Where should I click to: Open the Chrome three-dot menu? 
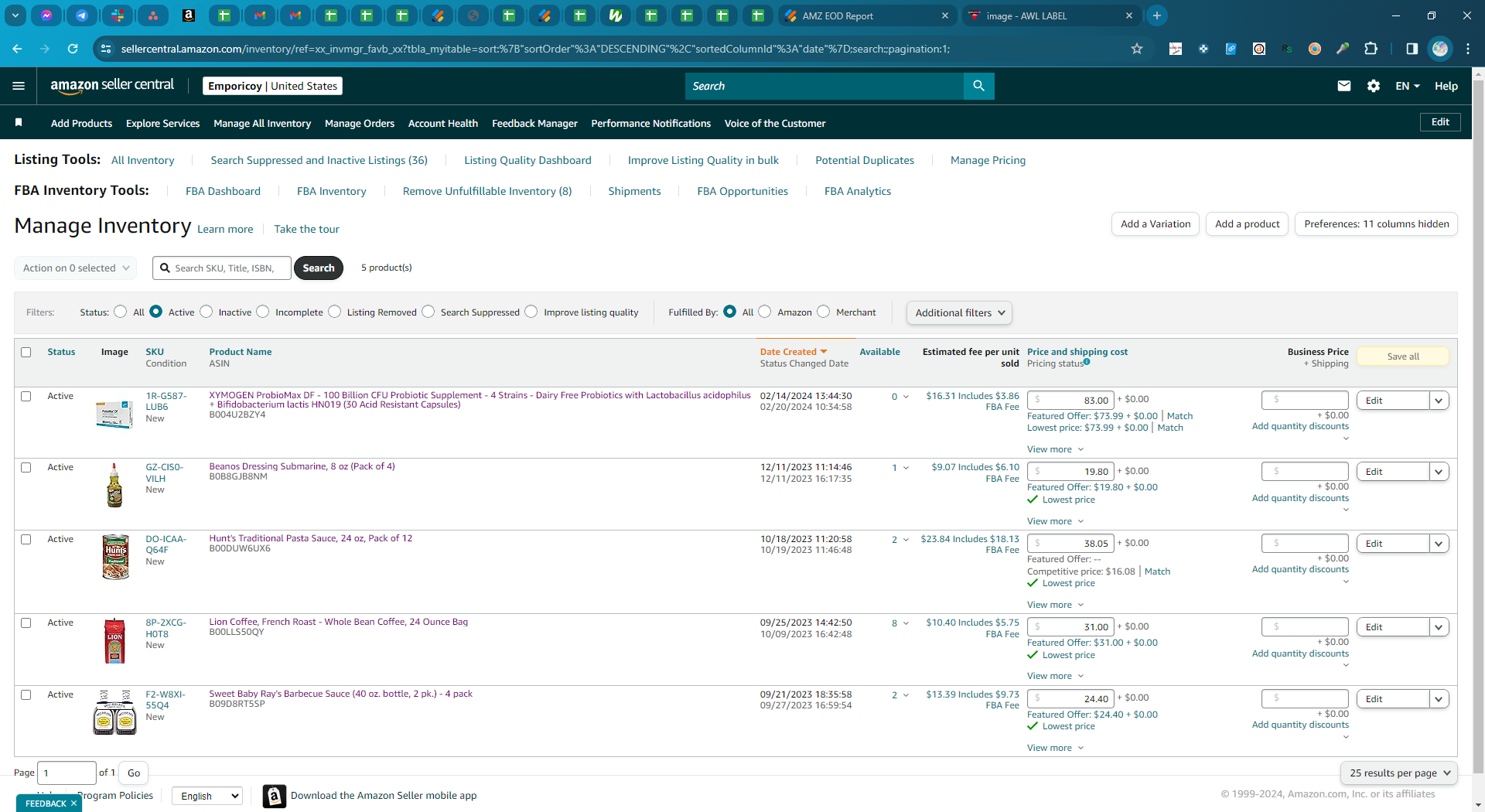click(x=1468, y=49)
